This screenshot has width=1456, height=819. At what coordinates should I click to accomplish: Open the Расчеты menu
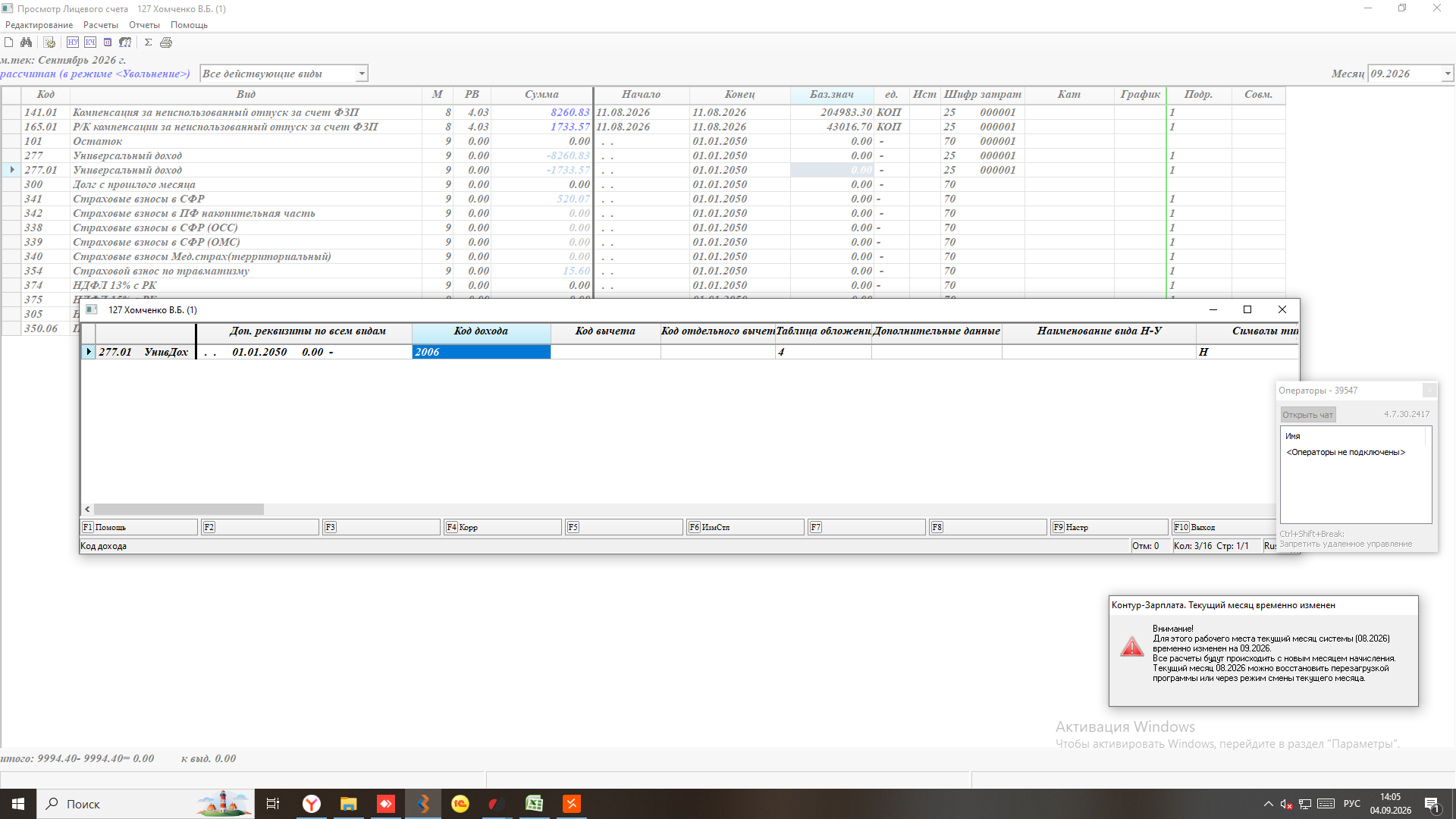click(x=101, y=25)
